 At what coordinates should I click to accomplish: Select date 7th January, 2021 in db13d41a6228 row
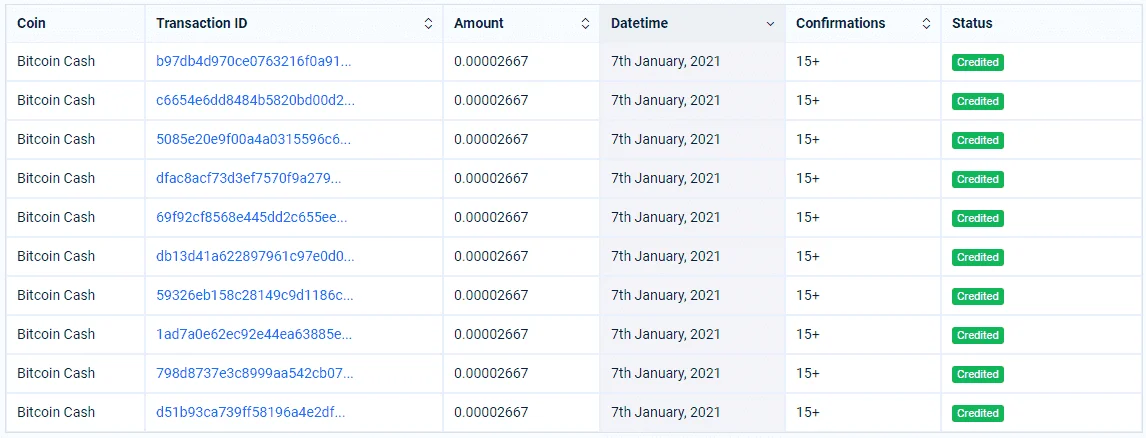click(666, 256)
